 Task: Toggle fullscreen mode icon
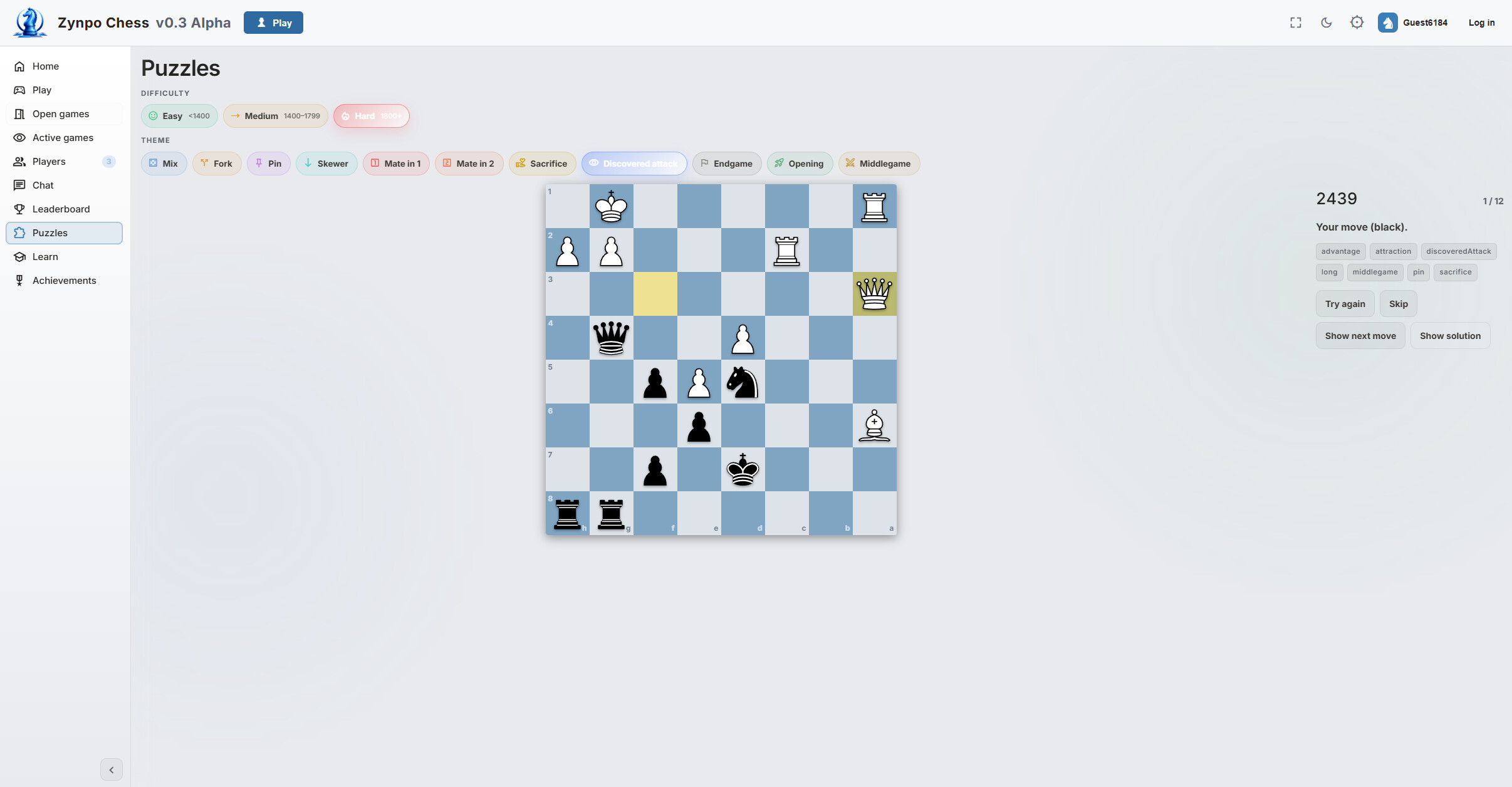pos(1296,23)
